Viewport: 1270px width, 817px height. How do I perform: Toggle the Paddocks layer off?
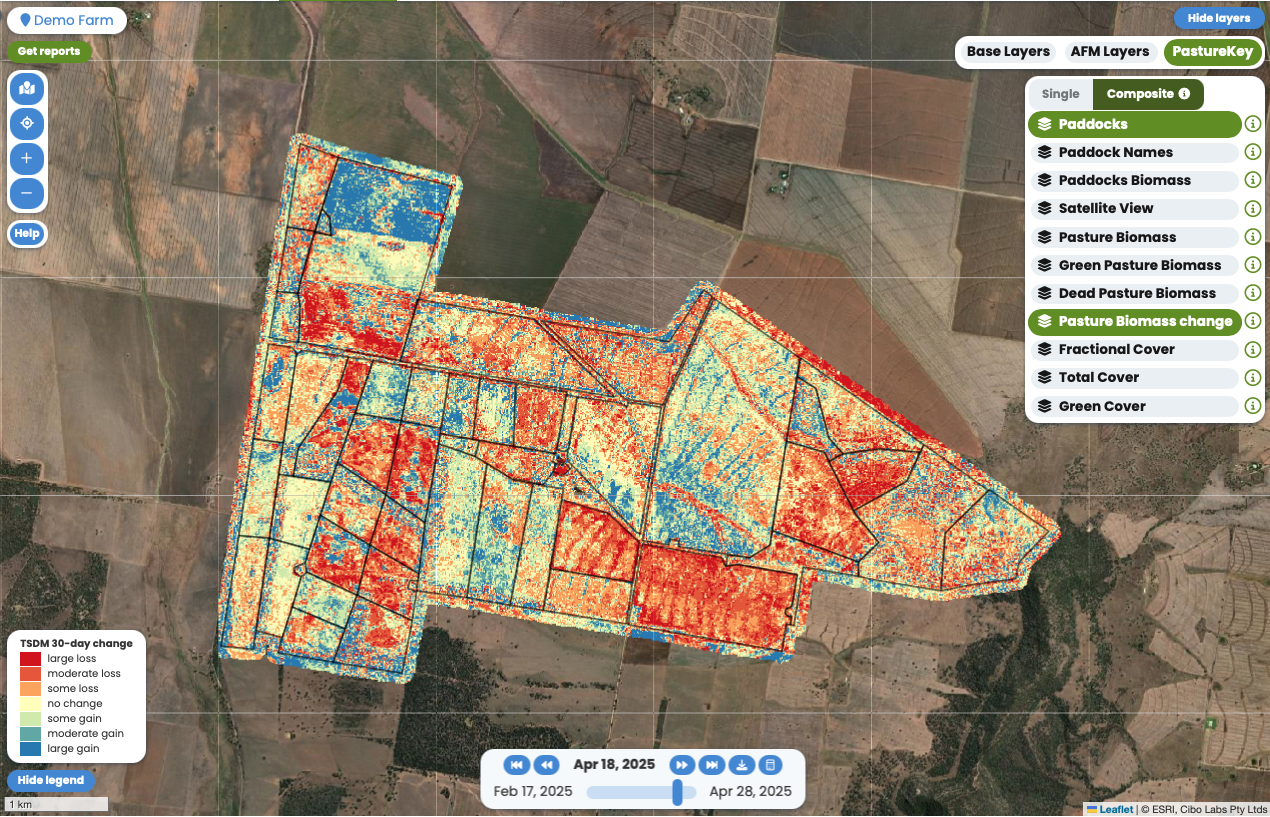1134,125
